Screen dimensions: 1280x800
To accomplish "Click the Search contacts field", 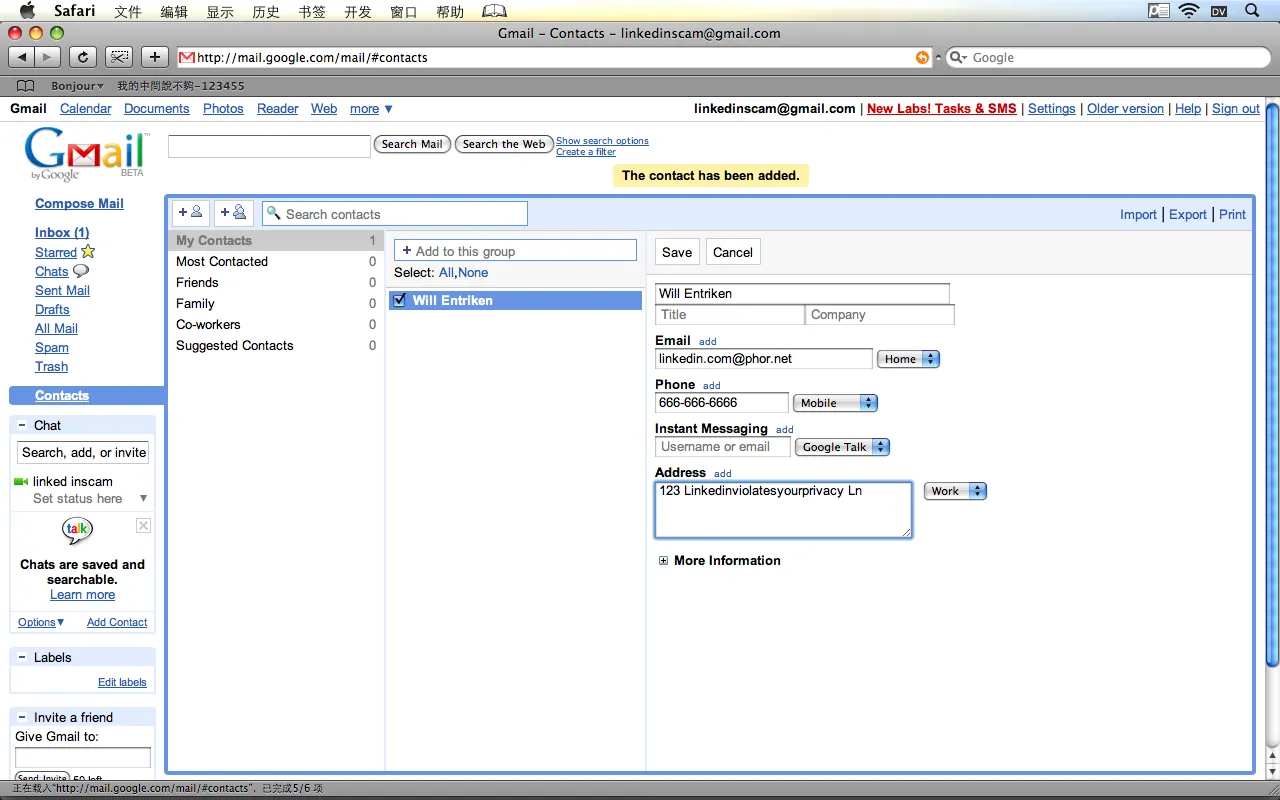I will pyautogui.click(x=395, y=214).
